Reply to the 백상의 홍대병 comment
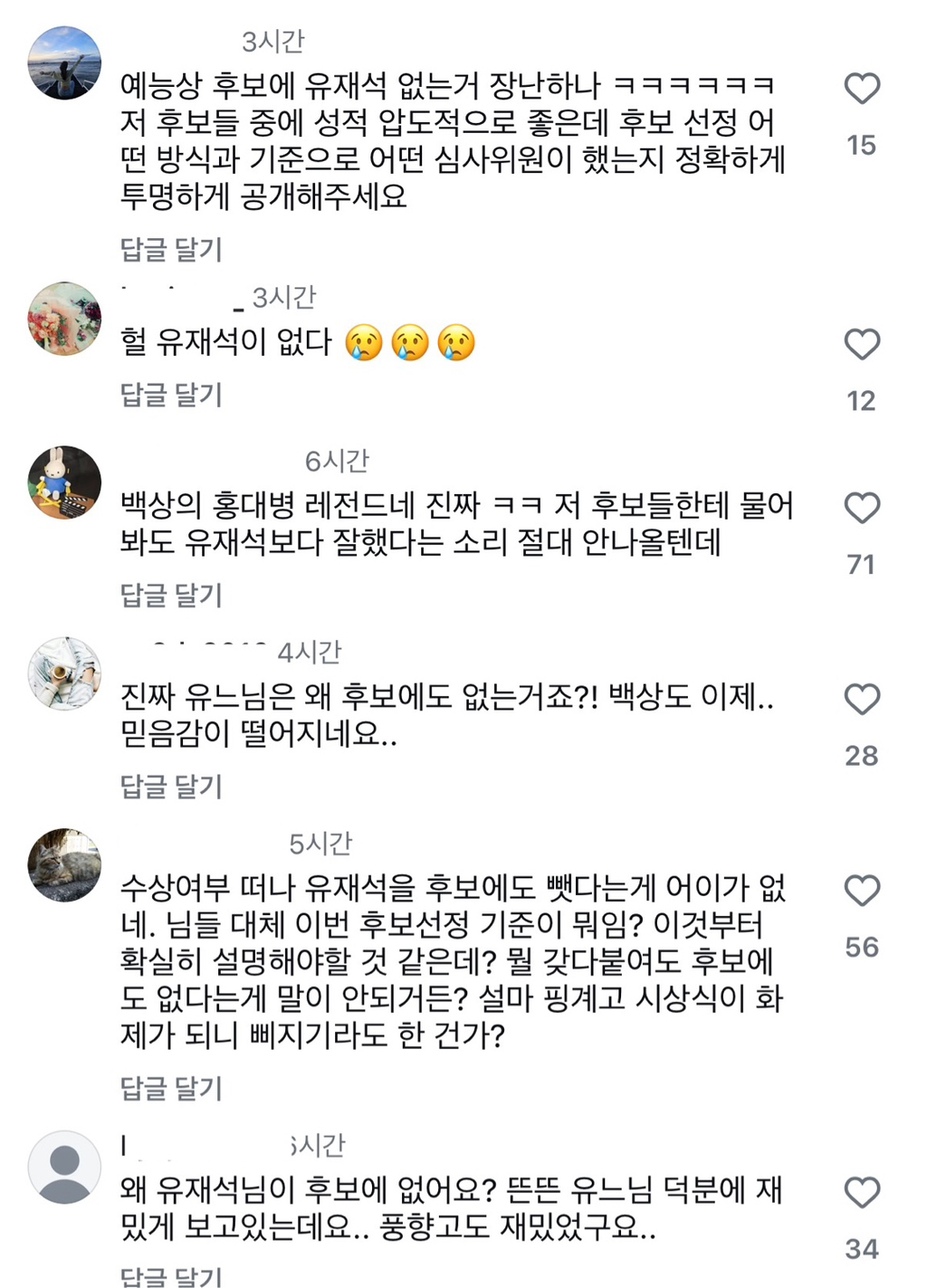Screen dimensions: 927x1288 point(171,595)
